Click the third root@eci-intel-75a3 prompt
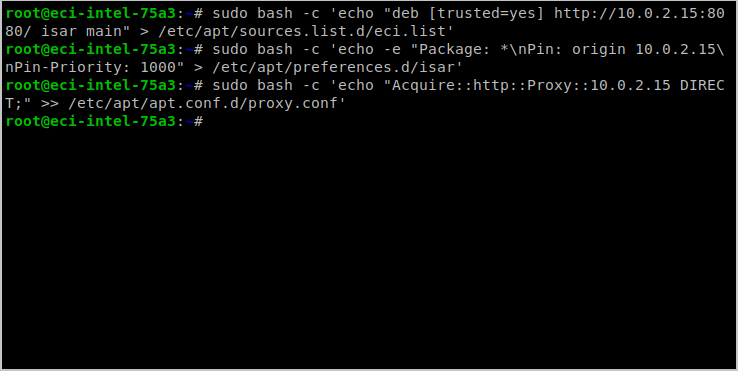The height and width of the screenshot is (371, 738). point(90,85)
